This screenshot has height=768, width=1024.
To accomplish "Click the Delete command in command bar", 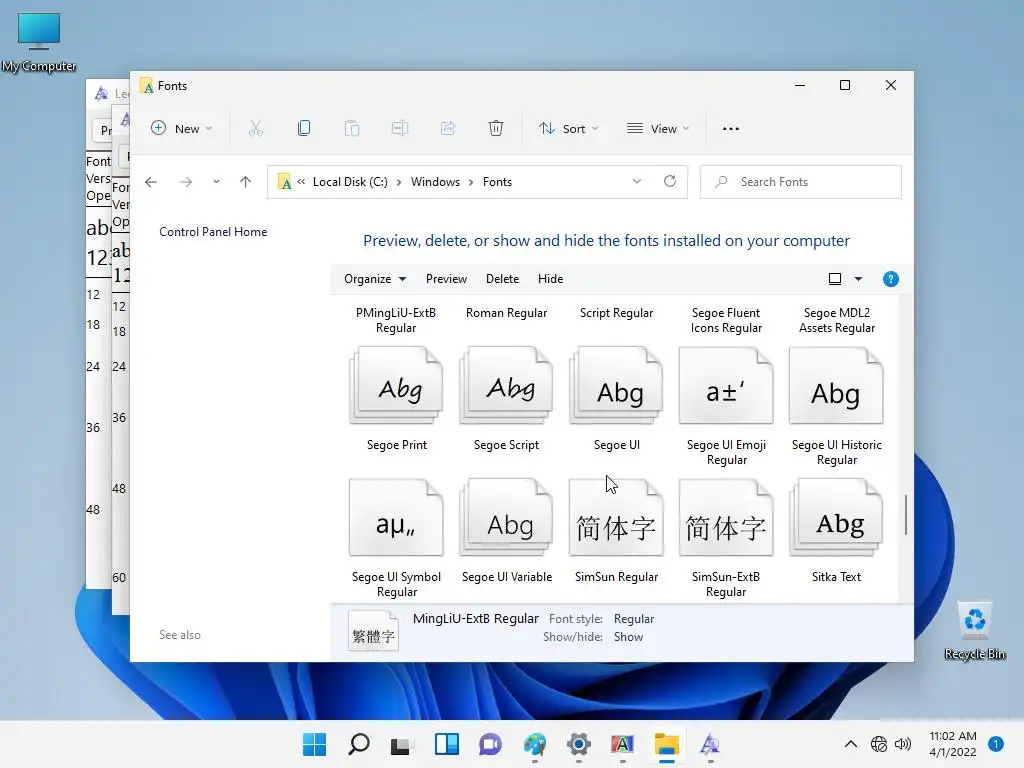I will tap(502, 279).
